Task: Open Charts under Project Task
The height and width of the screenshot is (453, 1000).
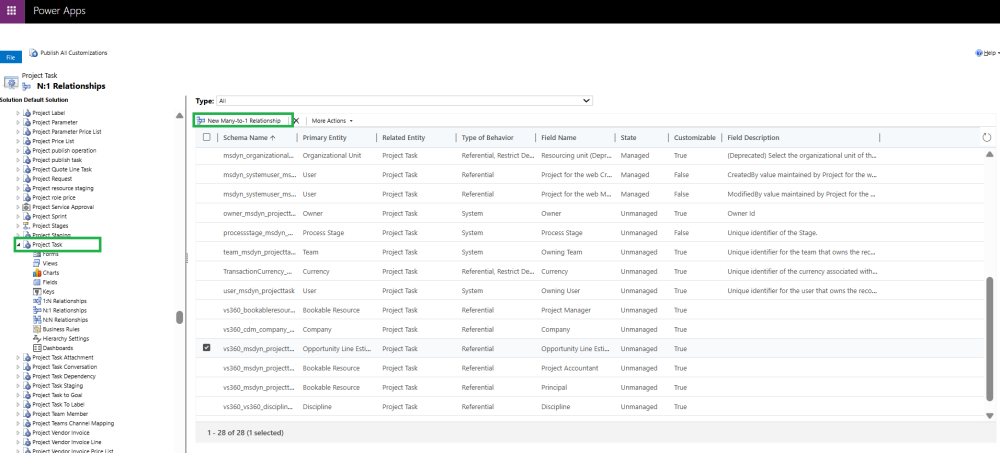Action: point(50,272)
